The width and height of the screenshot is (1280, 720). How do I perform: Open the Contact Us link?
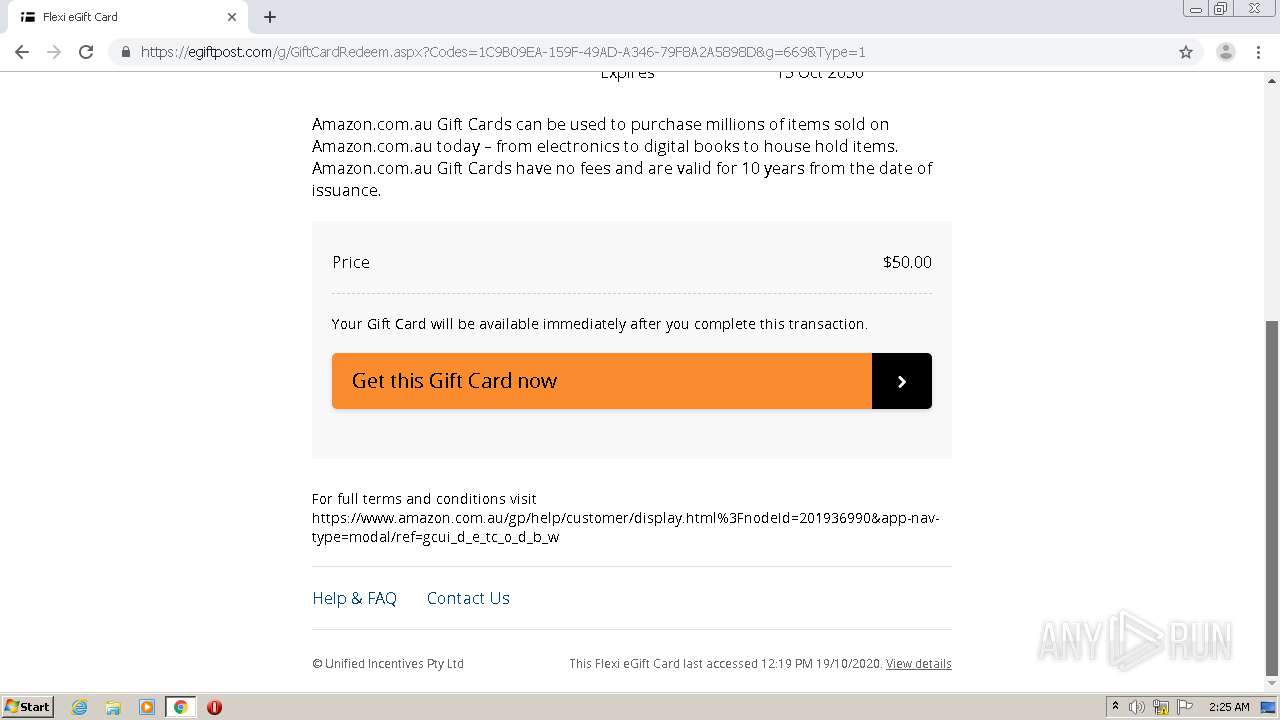468,598
